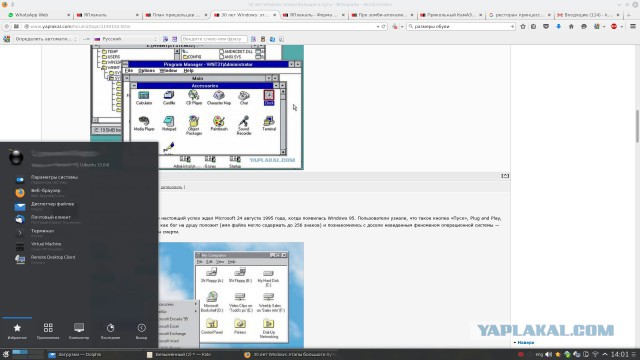This screenshot has width=640, height=360.
Task: Expand hidden tray icons with the up arrow
Action: point(604,354)
